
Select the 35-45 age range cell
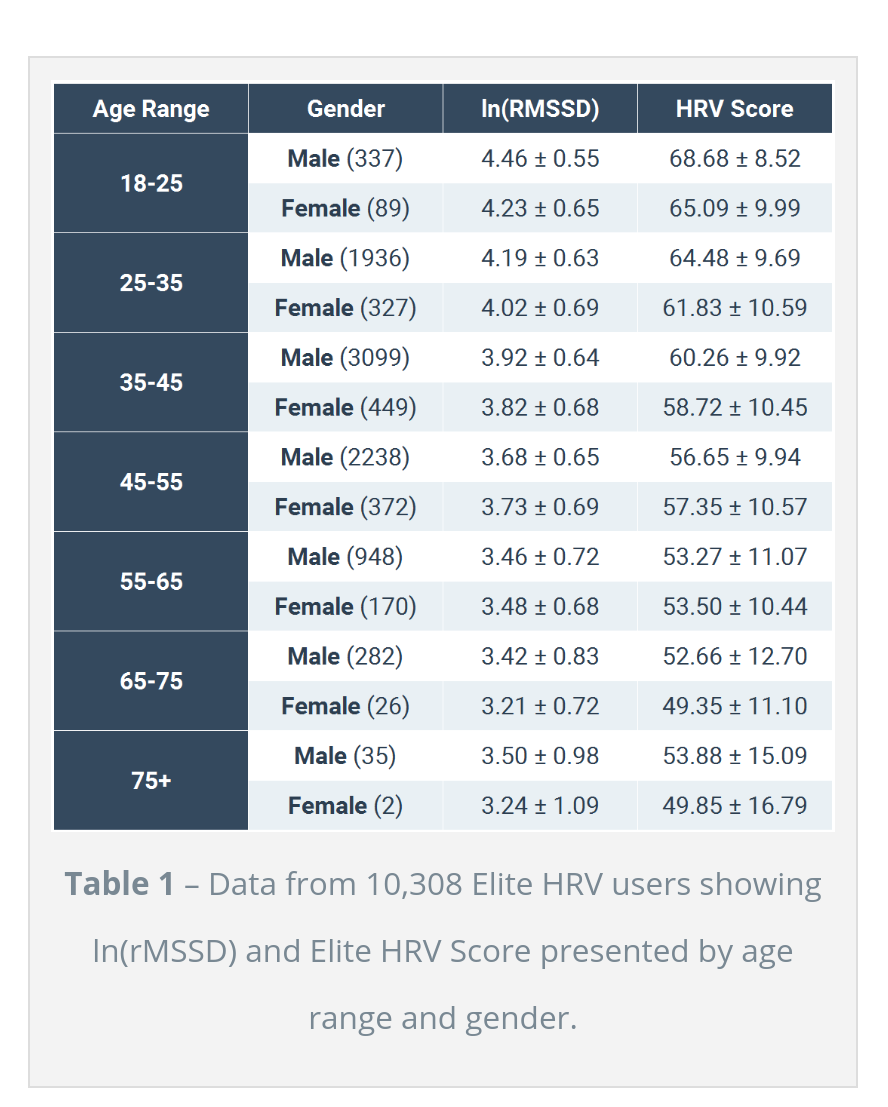[151, 382]
